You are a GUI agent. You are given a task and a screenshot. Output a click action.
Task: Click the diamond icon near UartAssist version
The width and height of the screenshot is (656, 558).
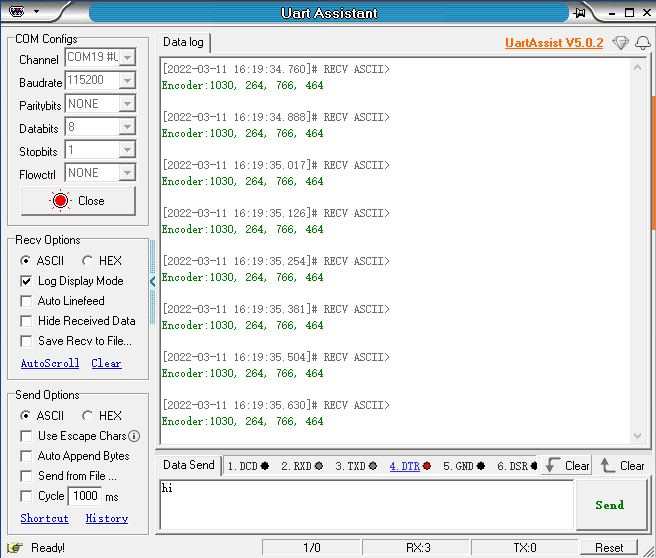pyautogui.click(x=620, y=43)
